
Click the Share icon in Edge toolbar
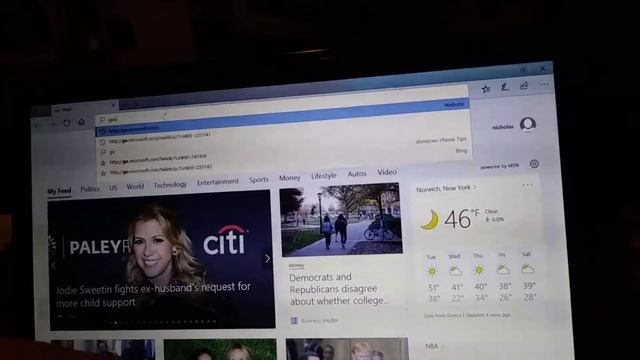pyautogui.click(x=524, y=86)
